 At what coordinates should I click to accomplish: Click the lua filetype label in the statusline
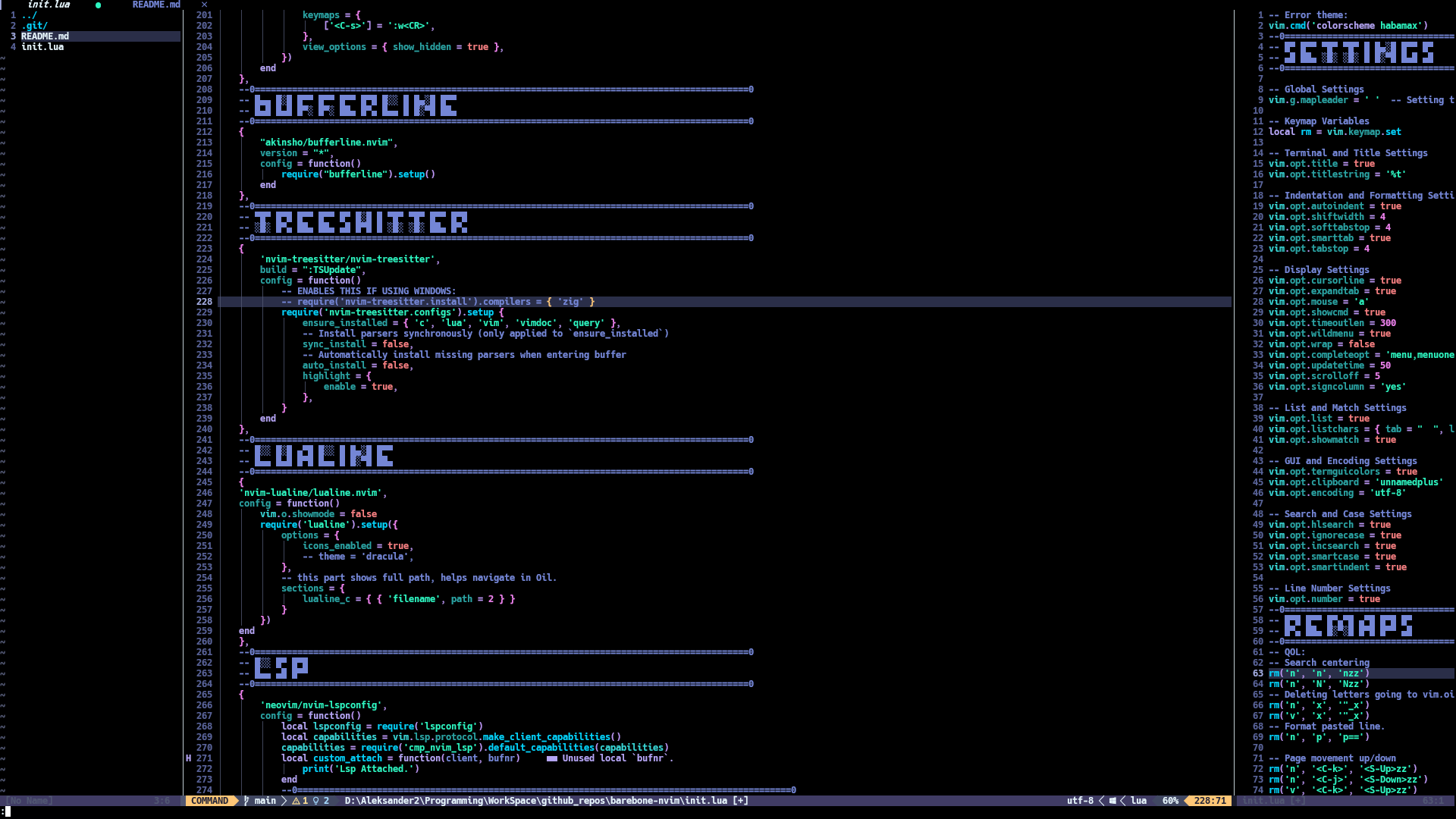[1138, 801]
